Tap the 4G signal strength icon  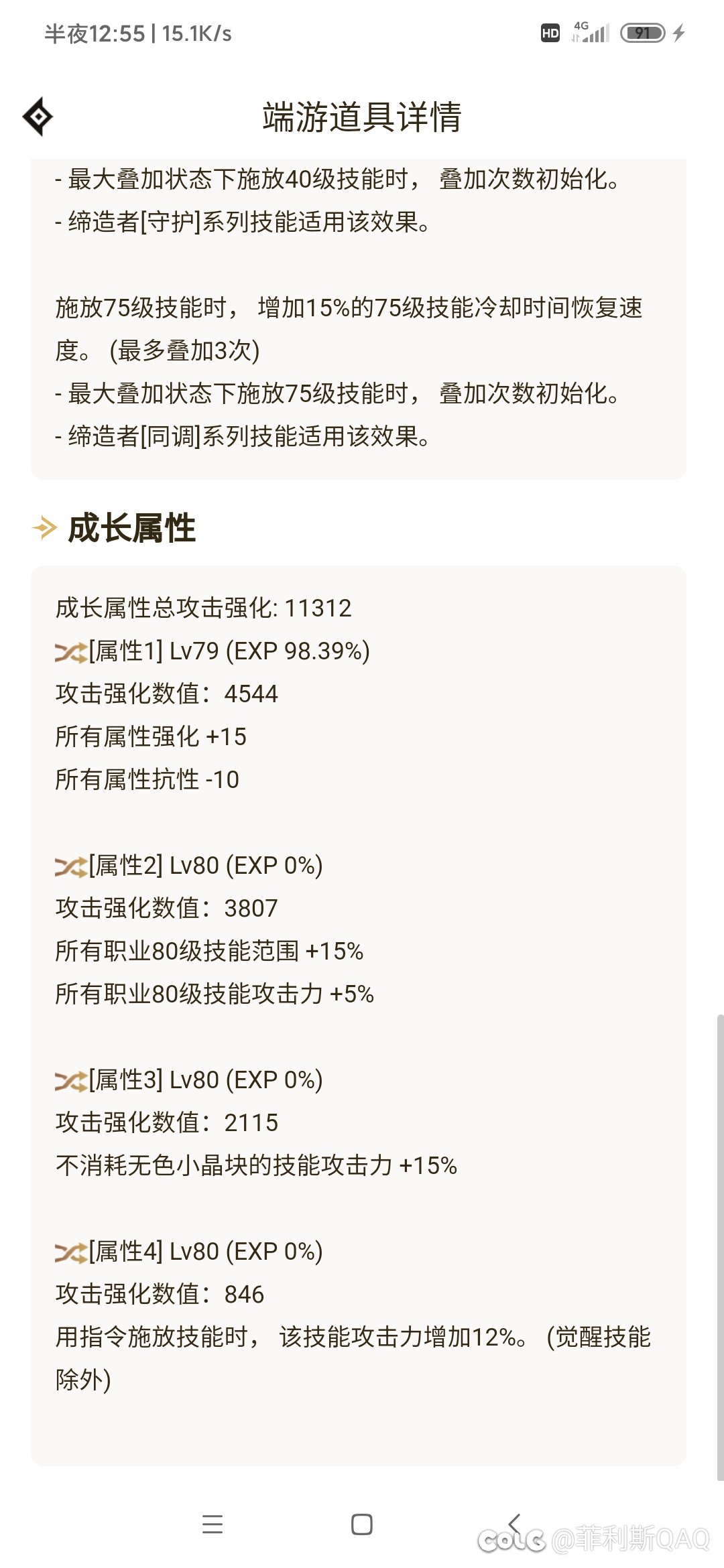pyautogui.click(x=591, y=32)
